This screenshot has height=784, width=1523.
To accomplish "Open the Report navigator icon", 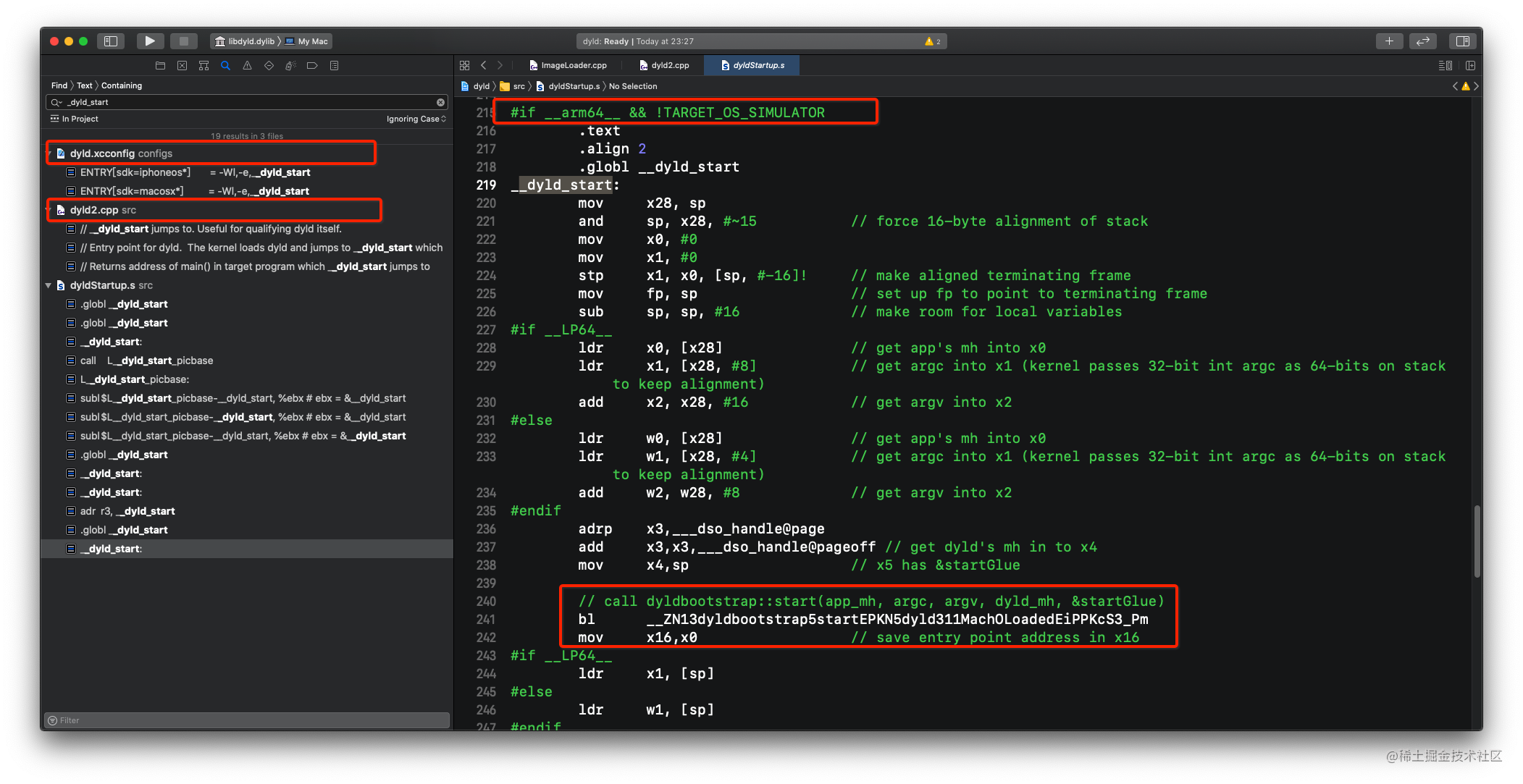I will tap(335, 66).
